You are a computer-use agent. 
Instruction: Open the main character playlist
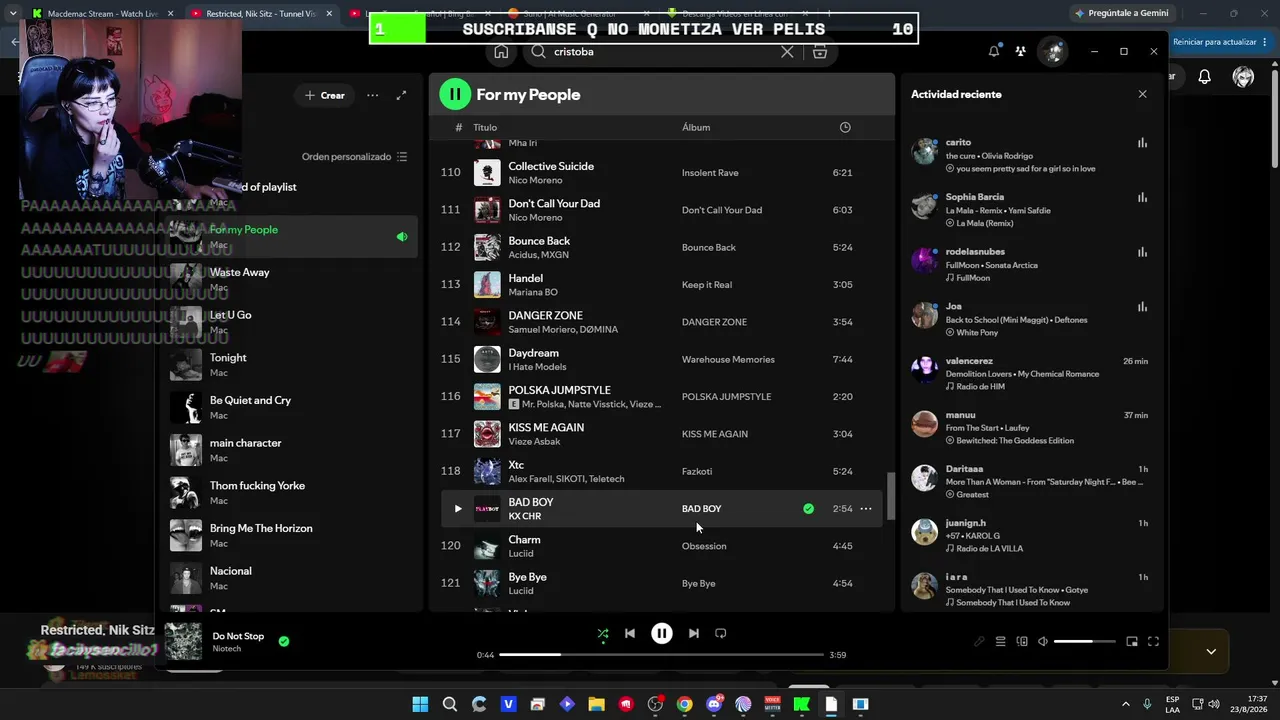point(291,450)
